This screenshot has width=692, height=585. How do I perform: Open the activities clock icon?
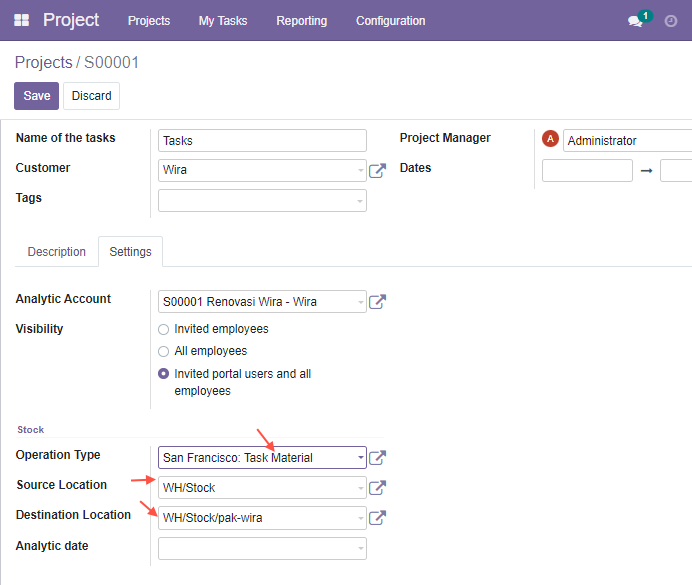pyautogui.click(x=671, y=21)
